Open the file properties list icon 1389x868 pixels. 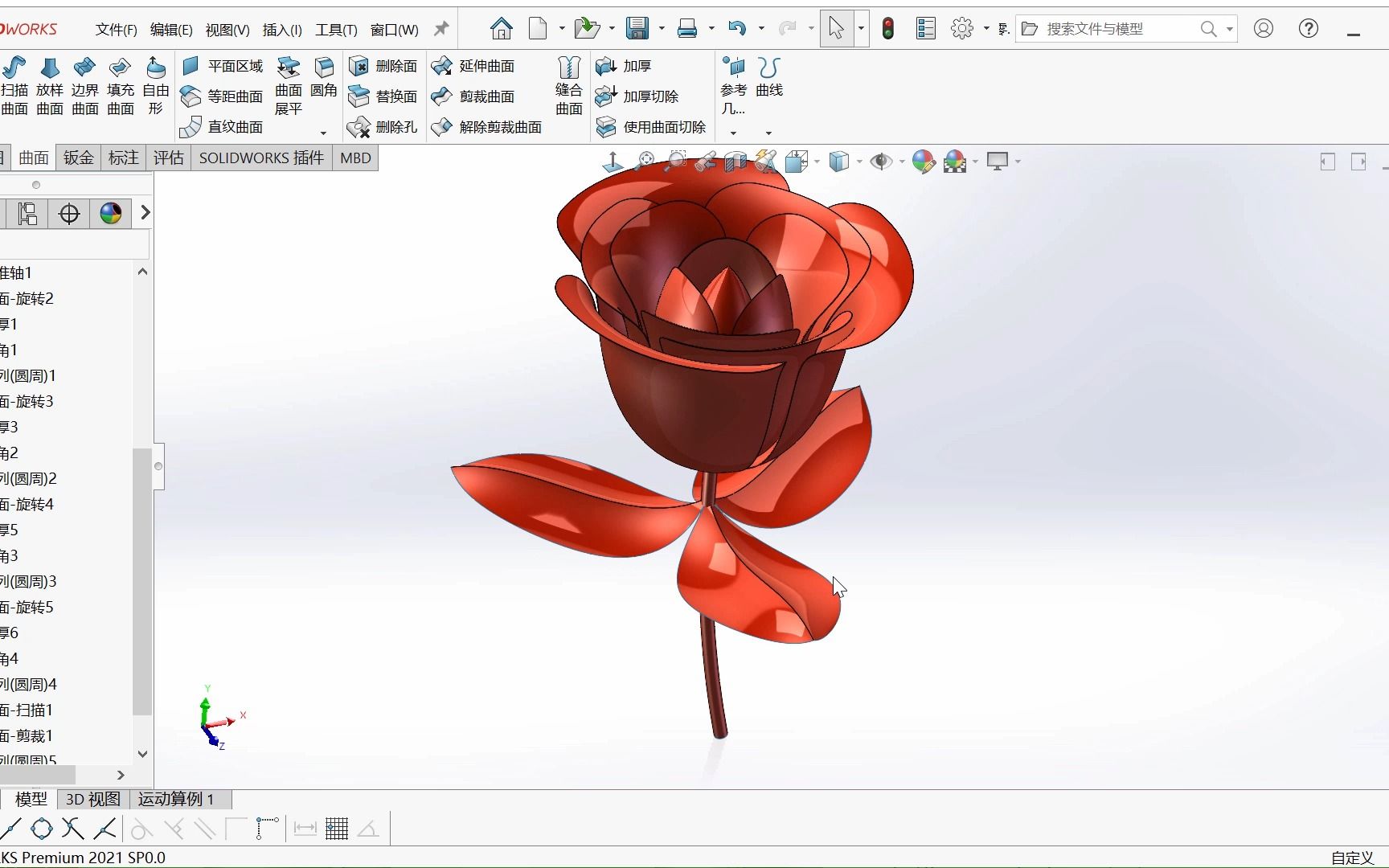(926, 29)
